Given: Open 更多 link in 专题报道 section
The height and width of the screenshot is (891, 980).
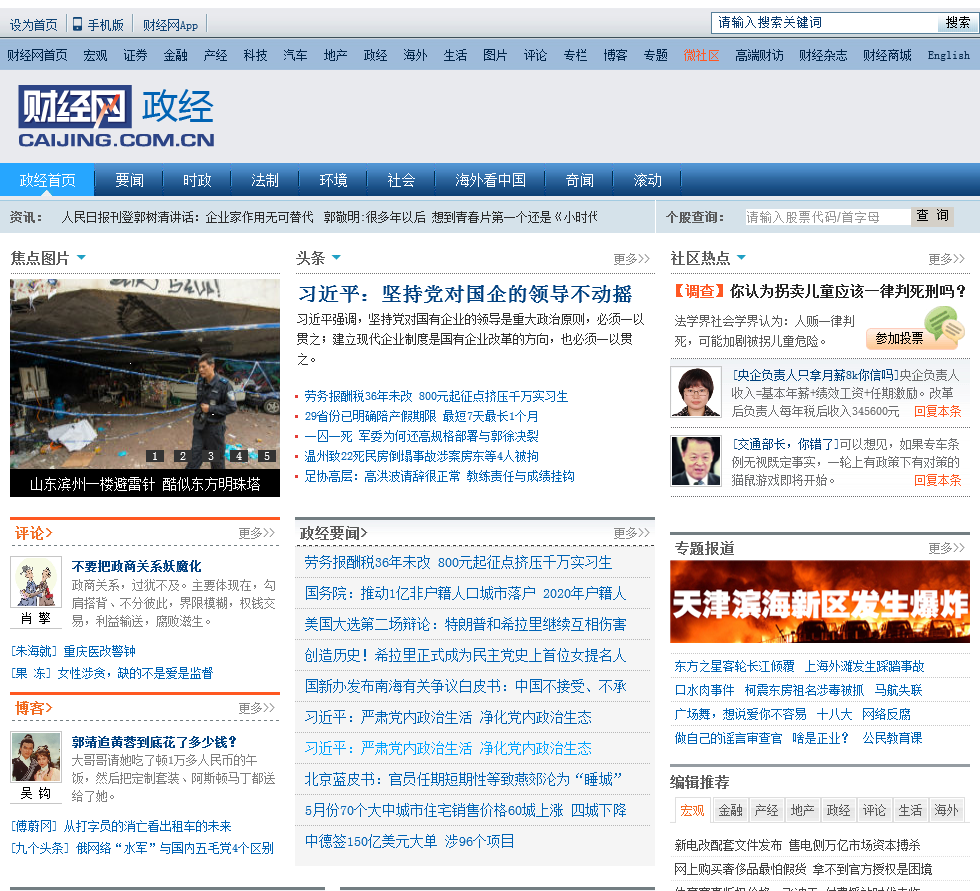Looking at the screenshot, I should [x=946, y=548].
